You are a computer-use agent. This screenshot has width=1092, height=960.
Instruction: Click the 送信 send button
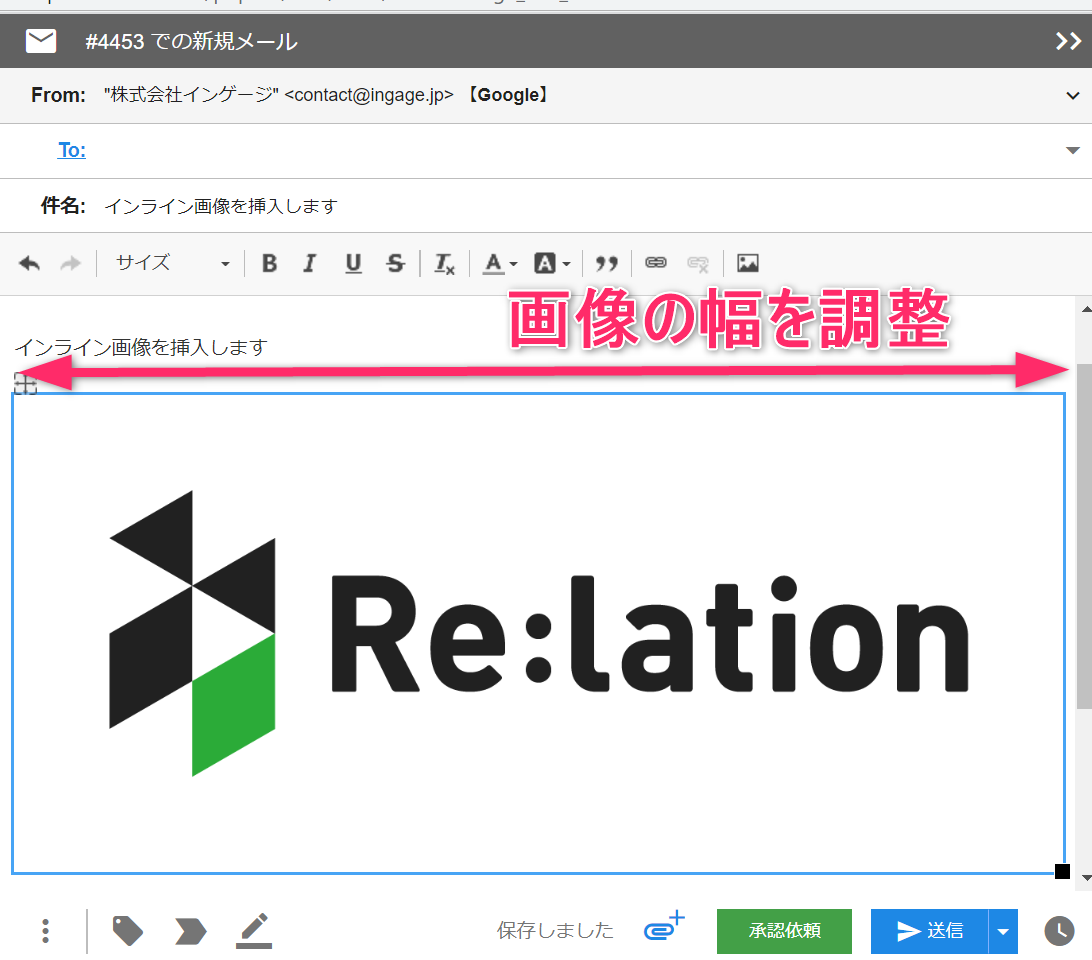[929, 931]
